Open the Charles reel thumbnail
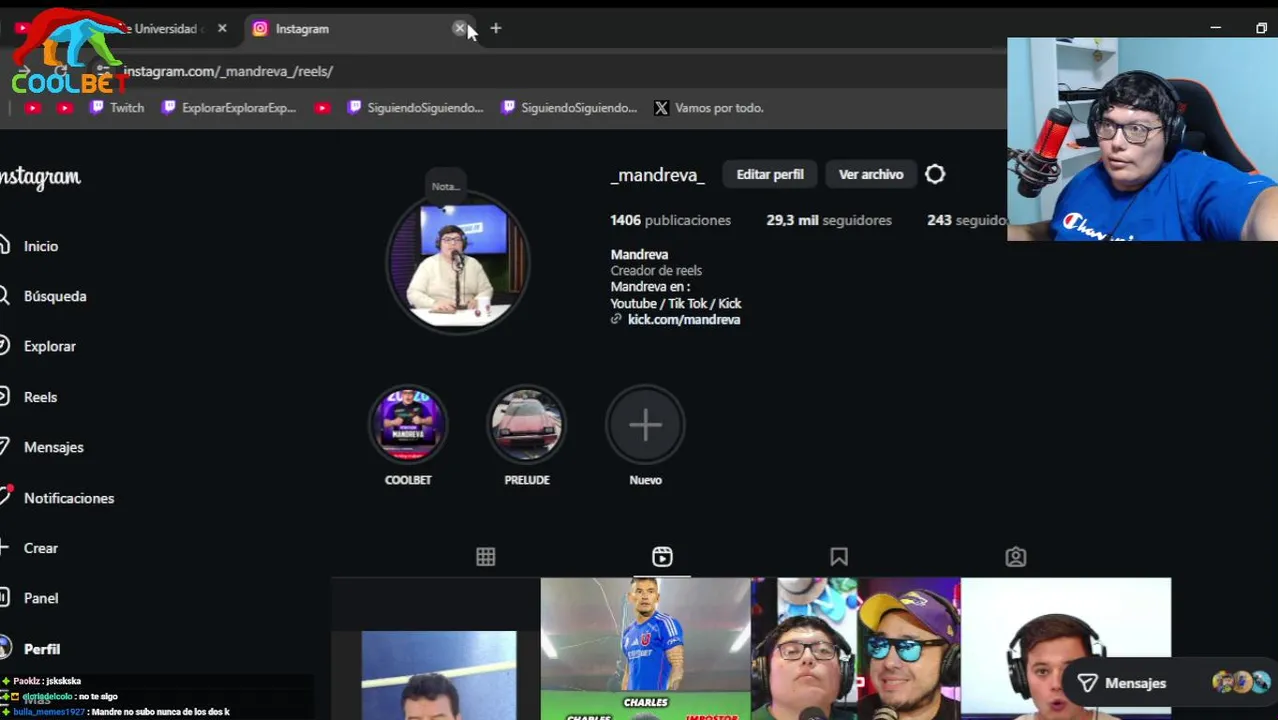This screenshot has width=1278, height=720. point(645,649)
